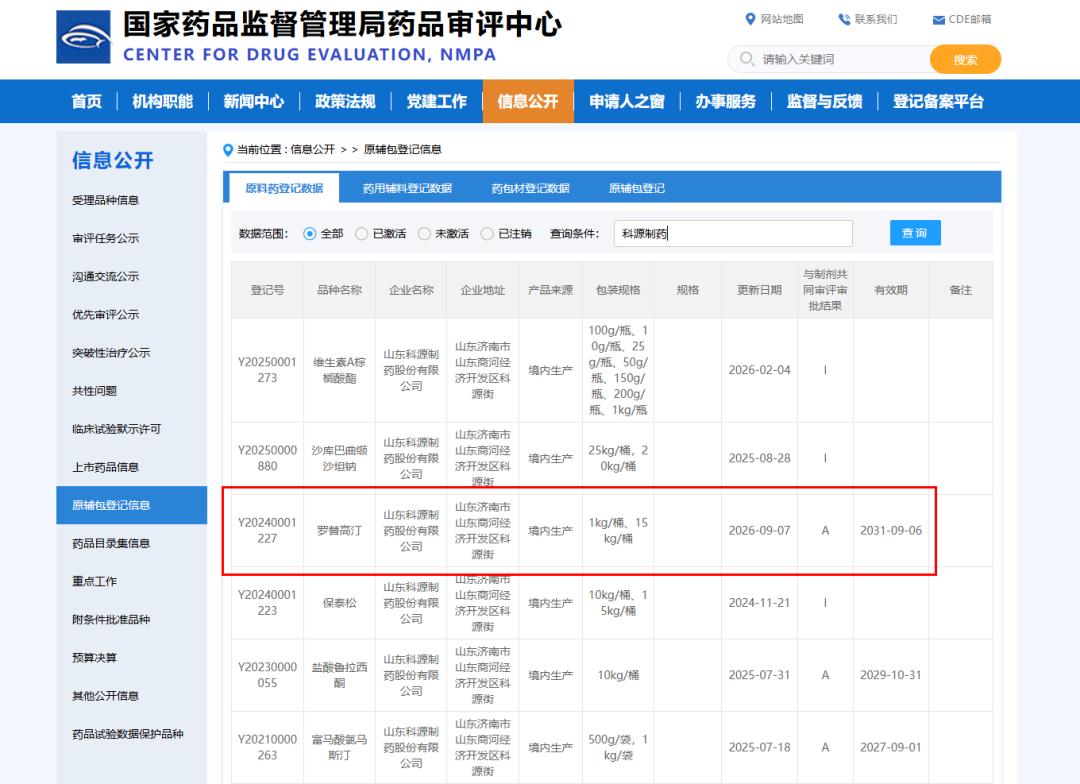Open the 监督与反馈 nav menu item
This screenshot has height=784, width=1080.
(824, 101)
